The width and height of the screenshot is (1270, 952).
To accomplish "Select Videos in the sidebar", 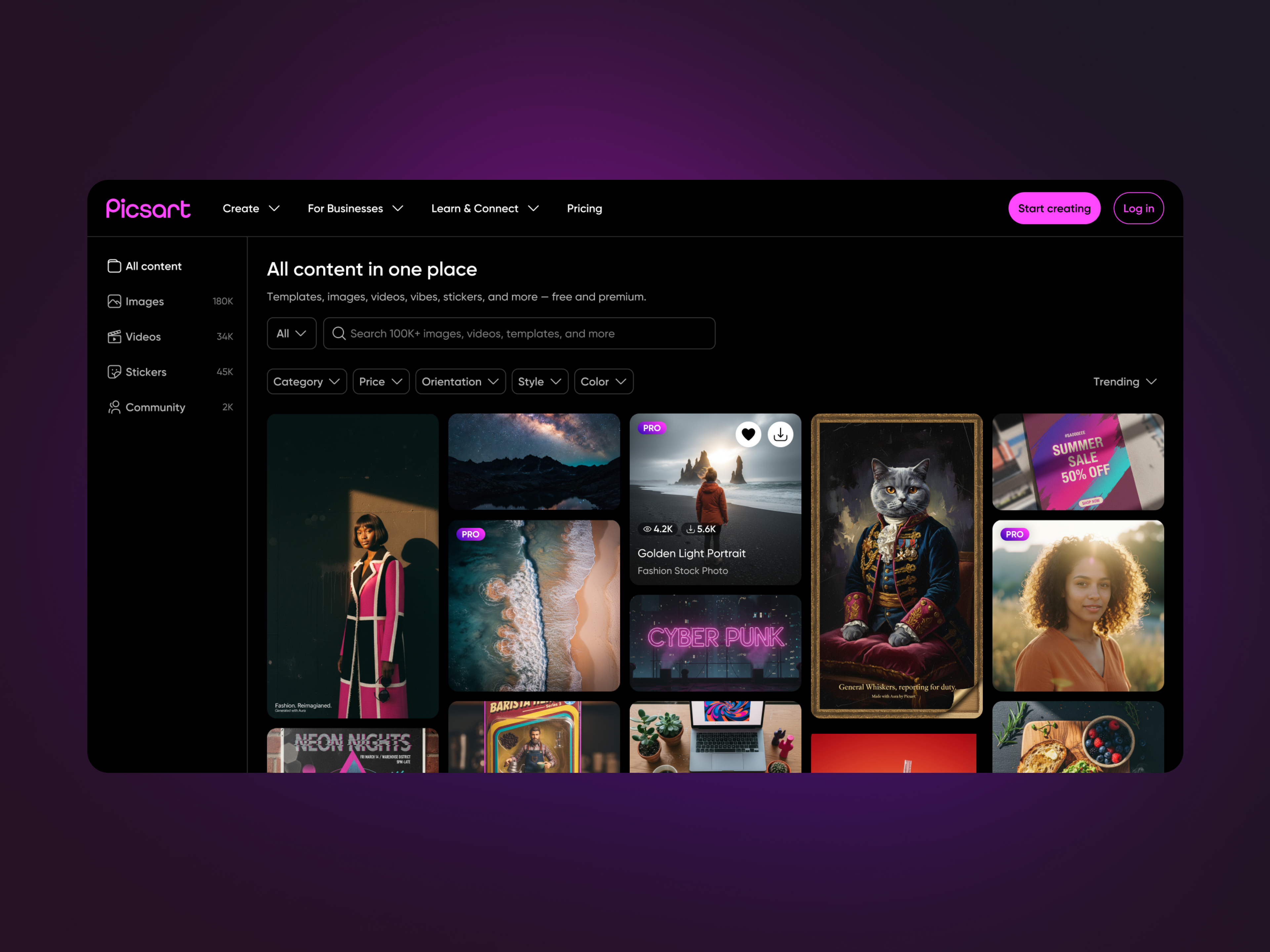I will pyautogui.click(x=170, y=336).
